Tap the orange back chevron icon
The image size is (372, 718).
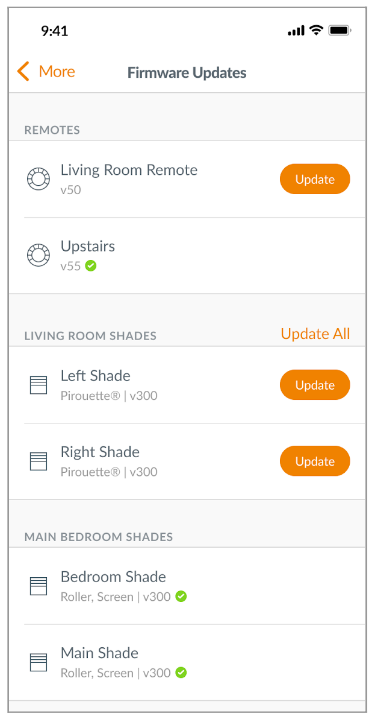(x=23, y=72)
